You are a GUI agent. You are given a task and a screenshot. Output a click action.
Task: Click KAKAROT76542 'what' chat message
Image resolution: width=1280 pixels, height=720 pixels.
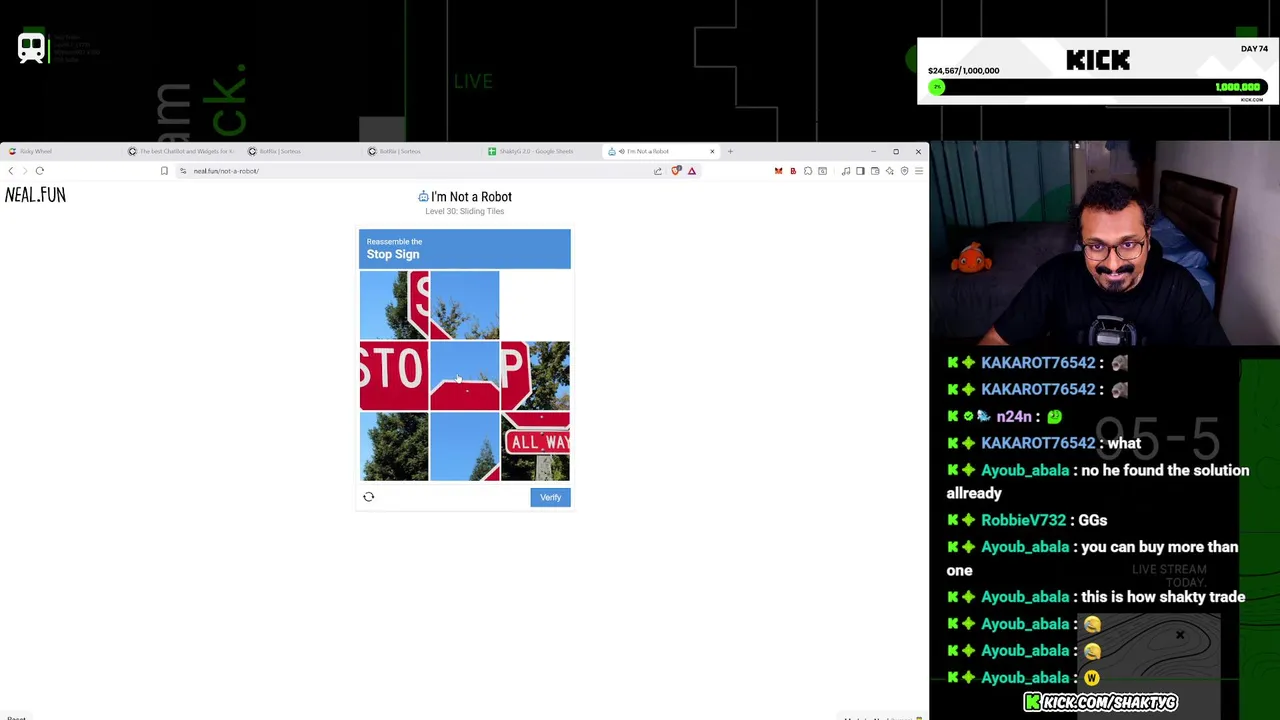(1123, 443)
